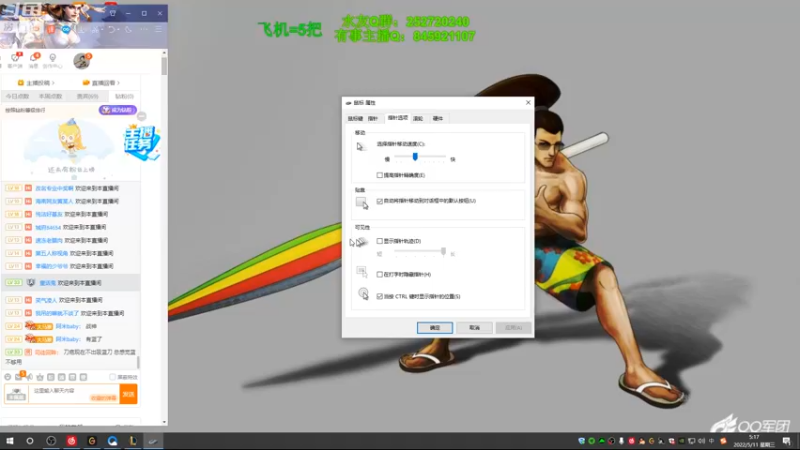Click the clock in the system tray
The height and width of the screenshot is (450, 800).
[754, 441]
